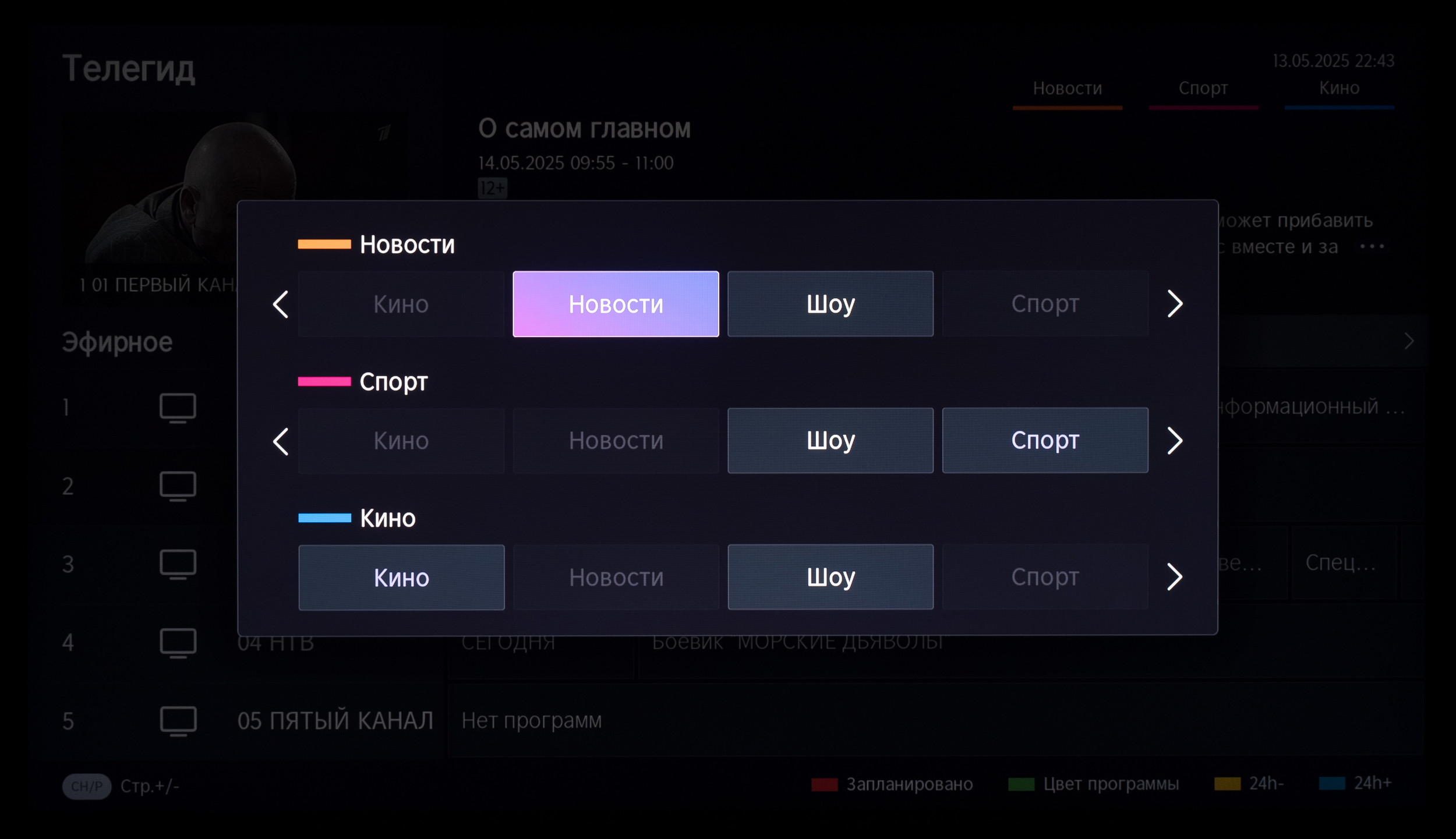
Task: Click TV icon for channel 4
Action: 178,643
